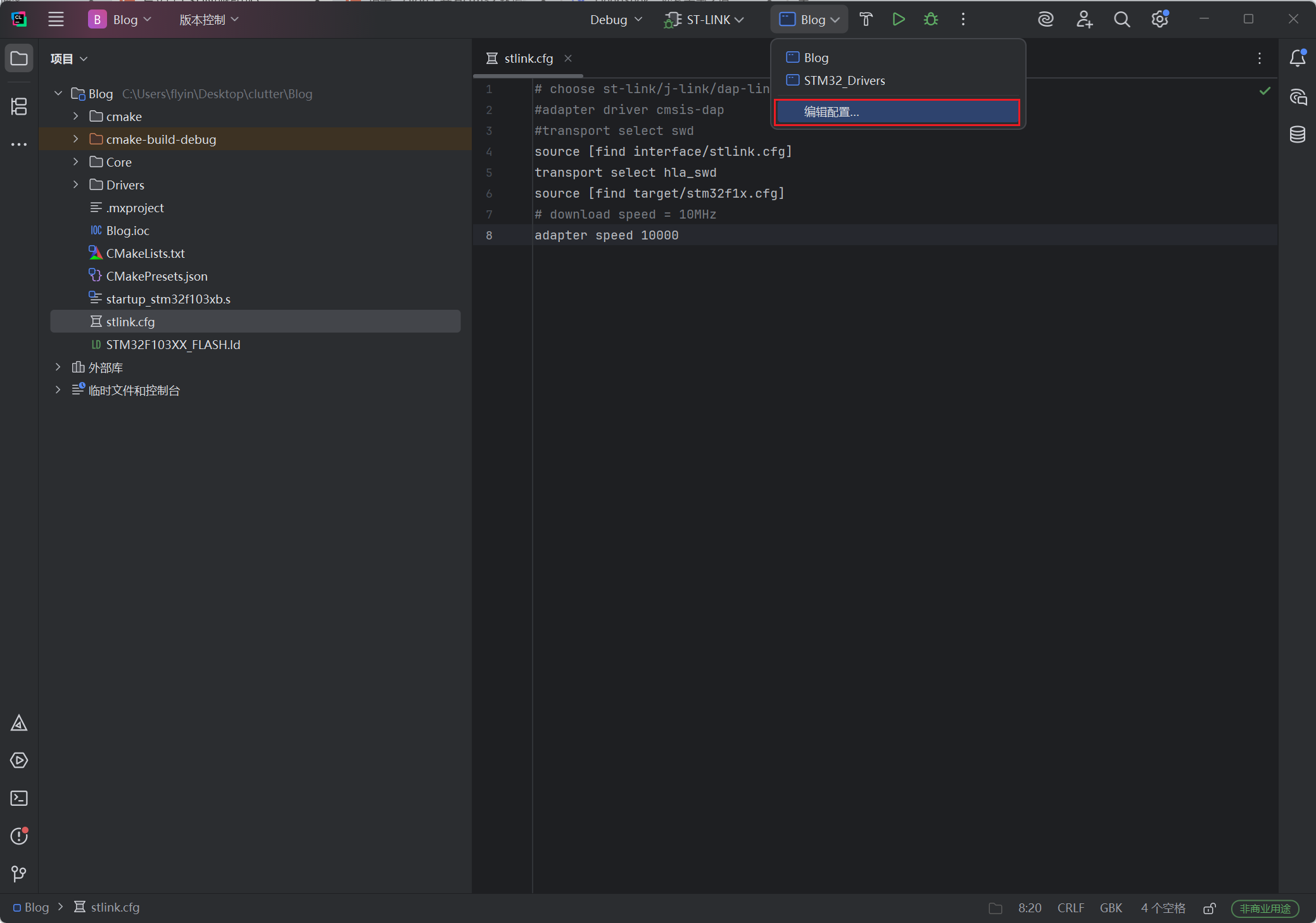Open the Git tool window icon
This screenshot has width=1316, height=923.
coord(19,874)
